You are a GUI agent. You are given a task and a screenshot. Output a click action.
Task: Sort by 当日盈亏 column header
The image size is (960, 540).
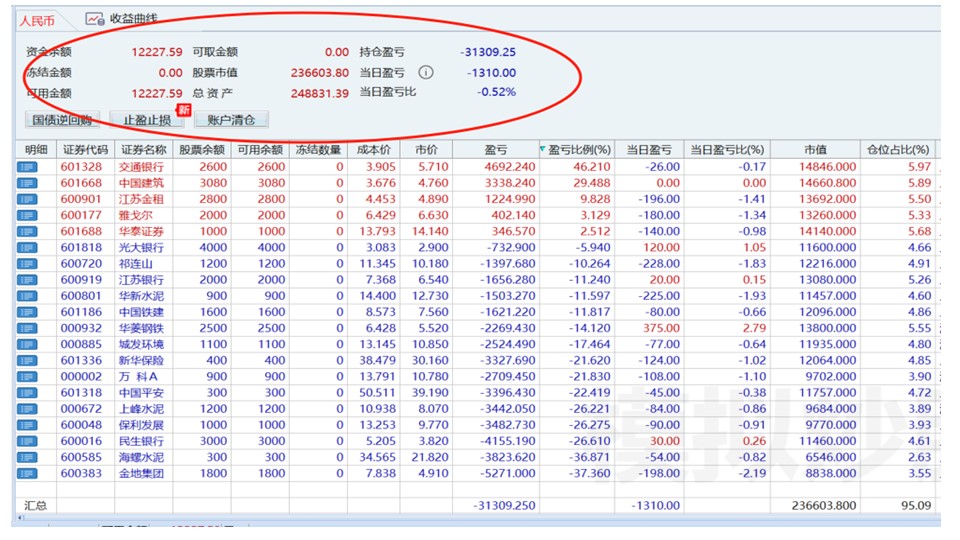pyautogui.click(x=650, y=149)
